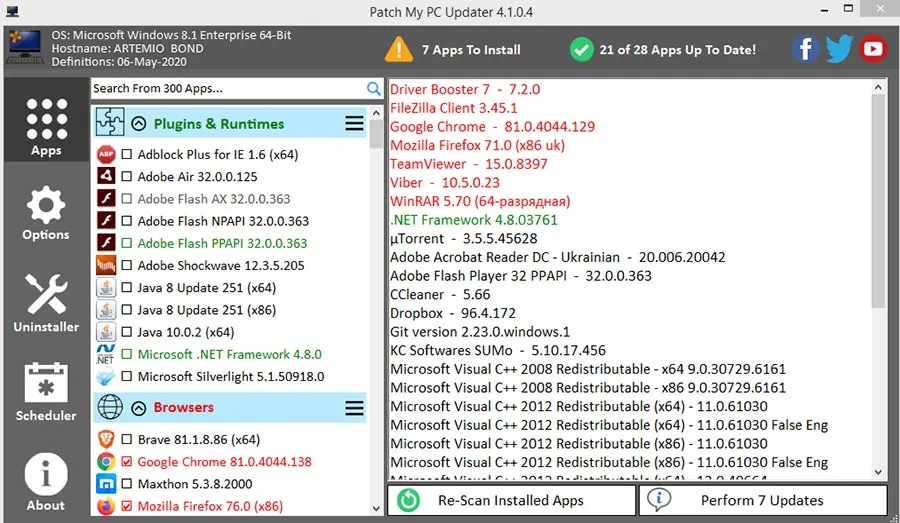Click 21 of 28 Apps Up To Date
Screen dimensions: 900x523
pyautogui.click(x=678, y=50)
